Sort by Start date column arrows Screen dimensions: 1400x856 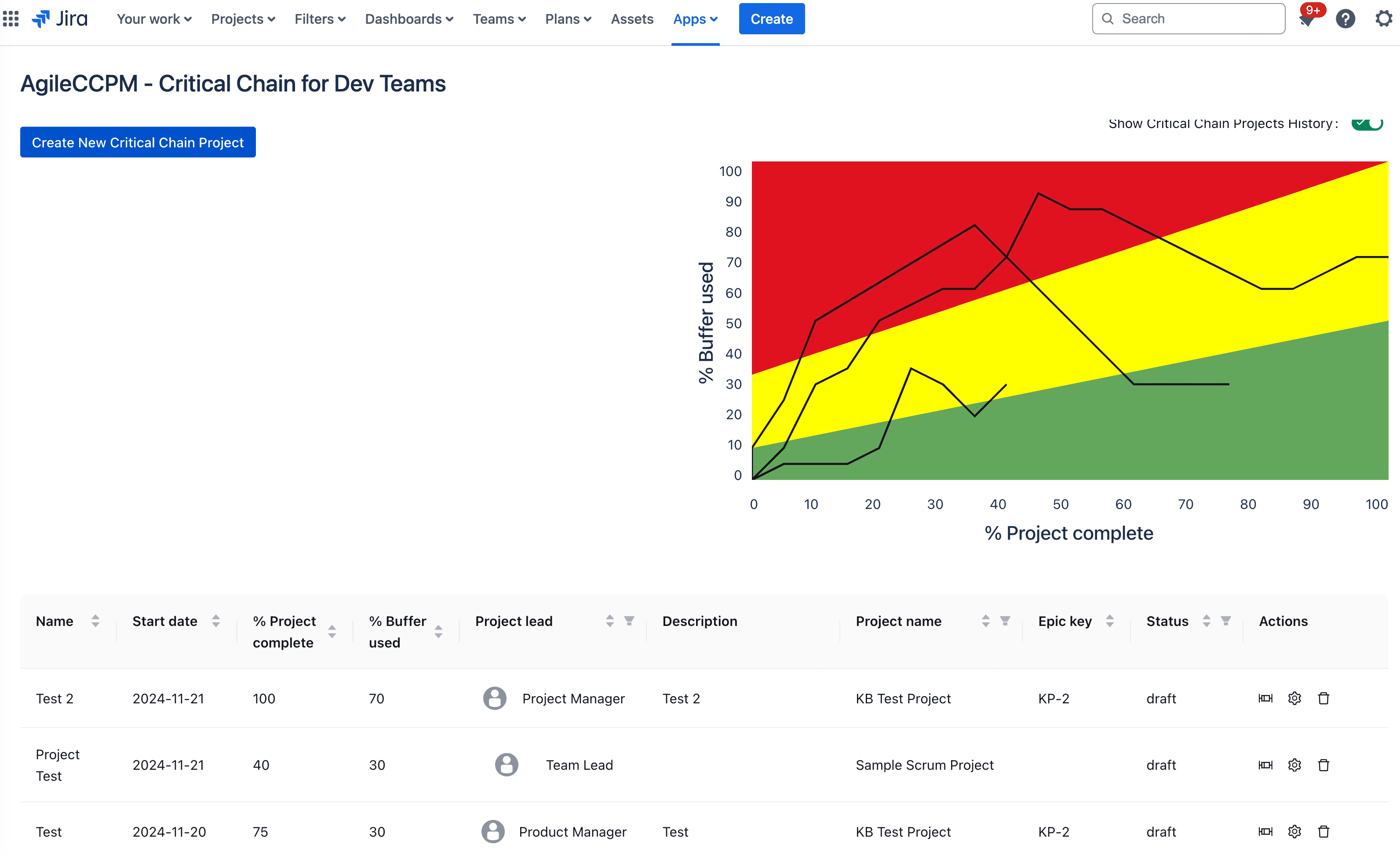(x=216, y=621)
